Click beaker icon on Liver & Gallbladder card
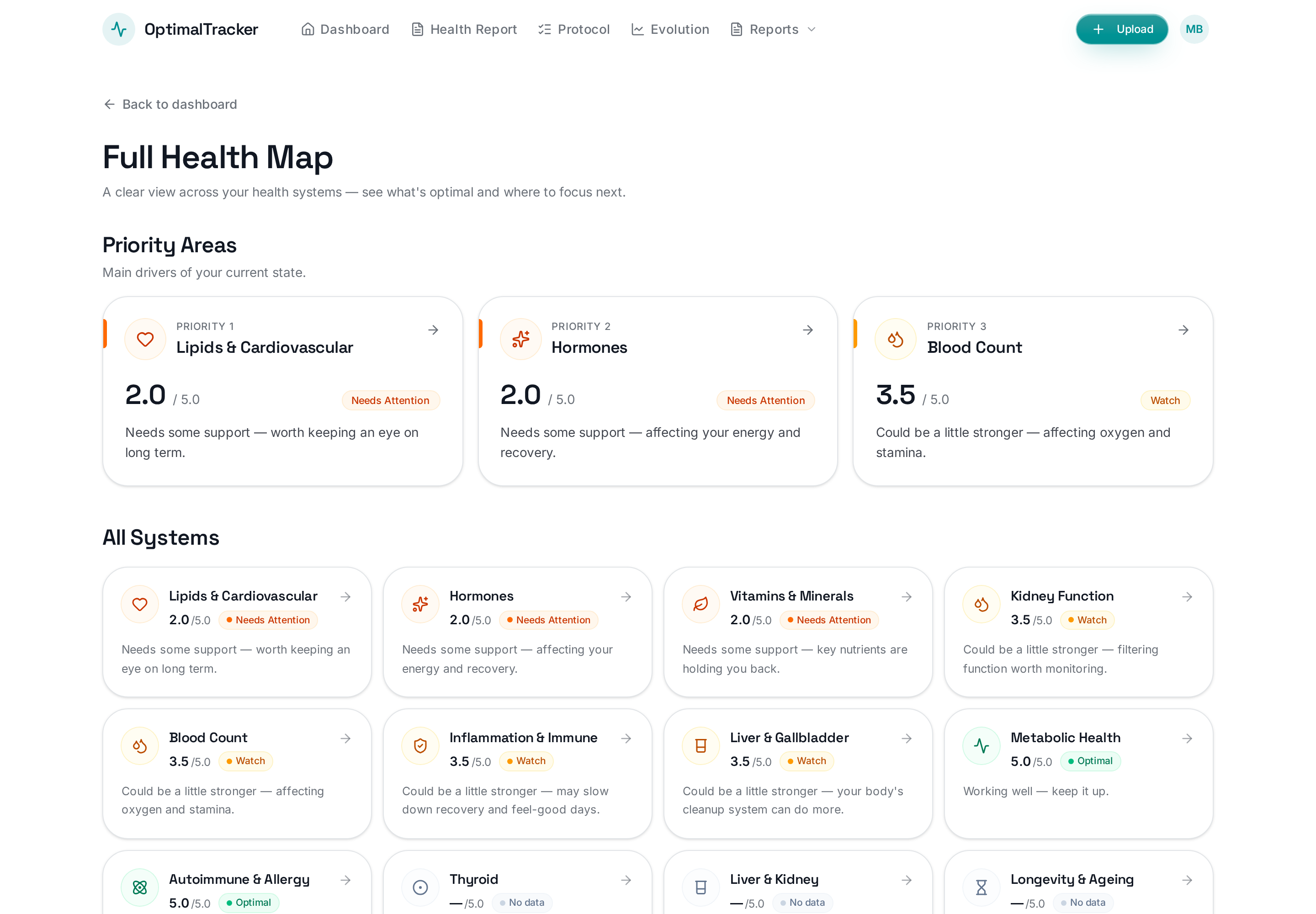This screenshot has height=914, width=1316. tap(700, 746)
